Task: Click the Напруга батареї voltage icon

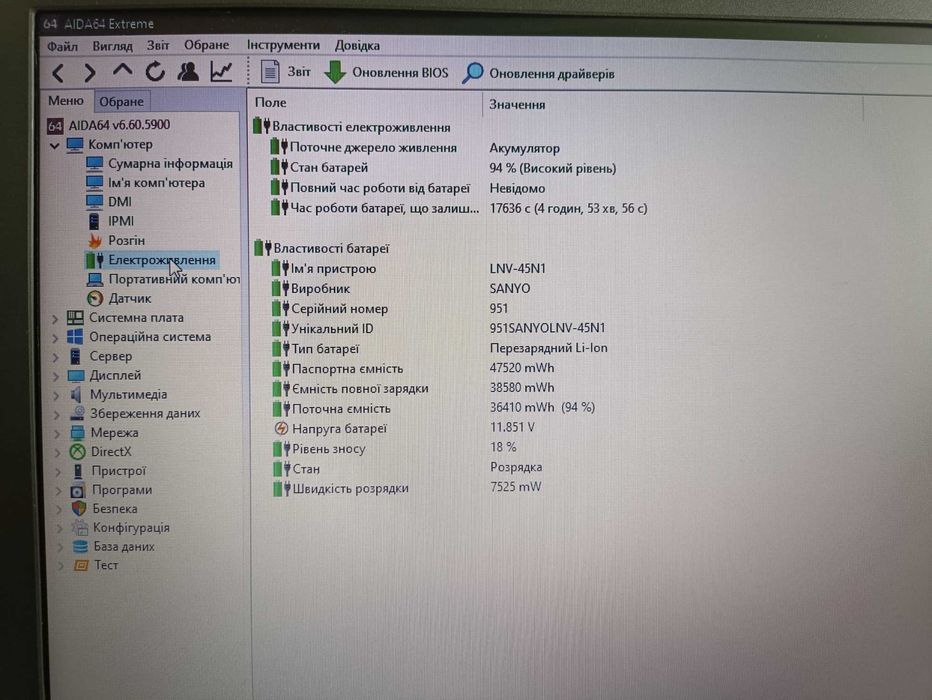Action: tap(281, 428)
